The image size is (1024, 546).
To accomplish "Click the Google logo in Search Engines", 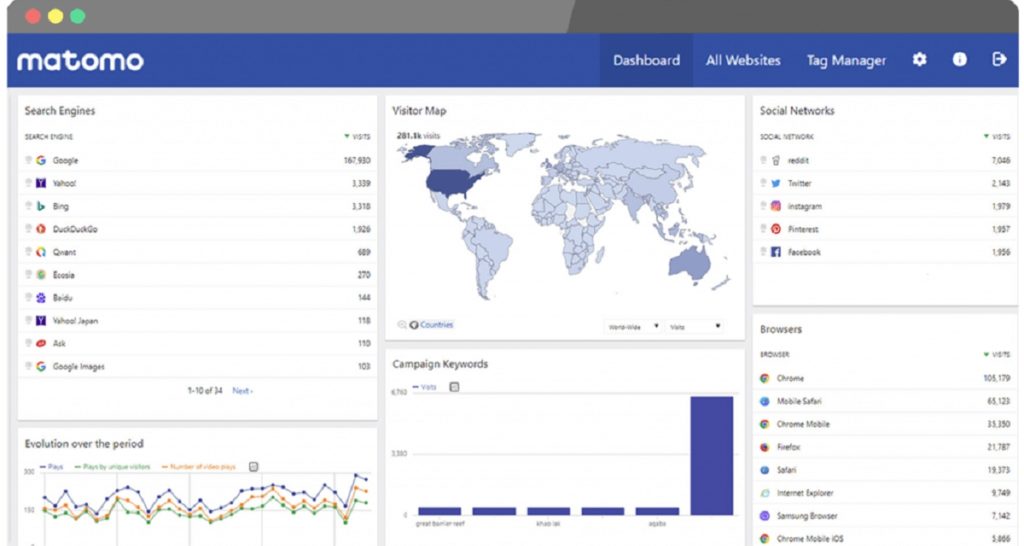I will pyautogui.click(x=41, y=160).
